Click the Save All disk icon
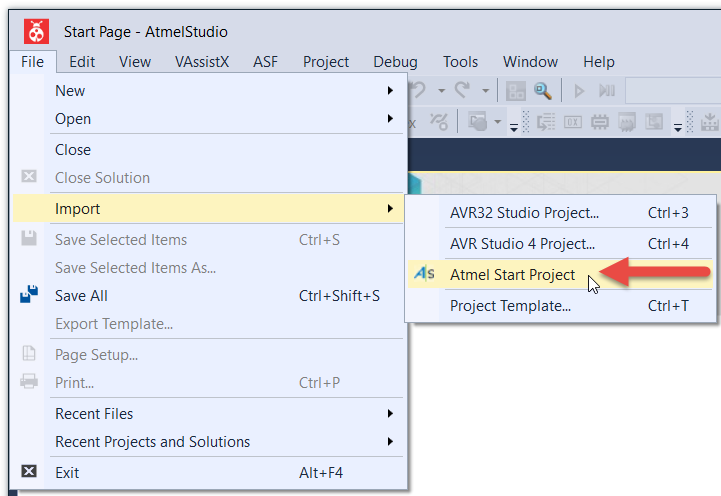721x496 pixels. point(29,296)
